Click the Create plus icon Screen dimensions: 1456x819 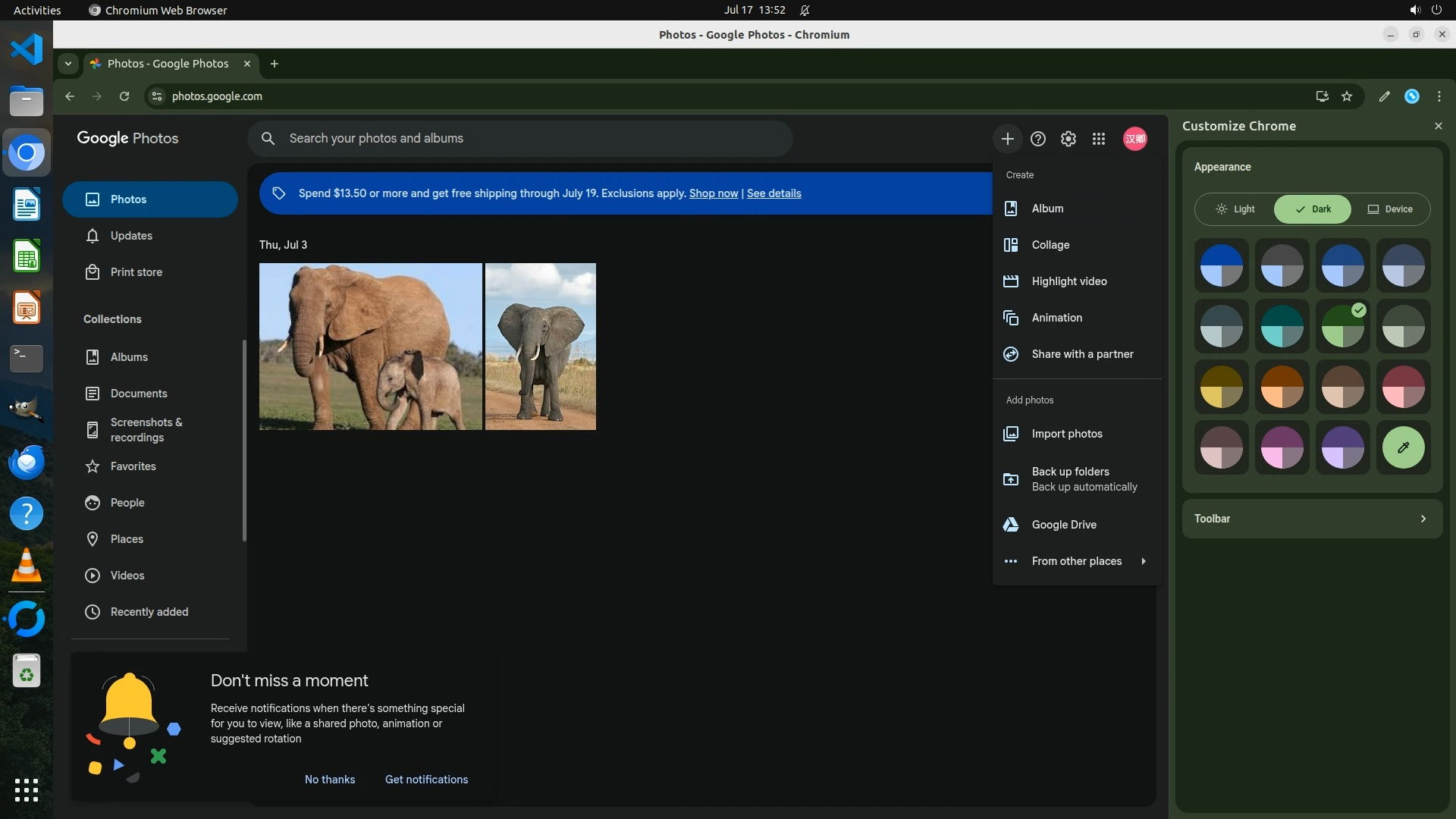tap(1007, 139)
